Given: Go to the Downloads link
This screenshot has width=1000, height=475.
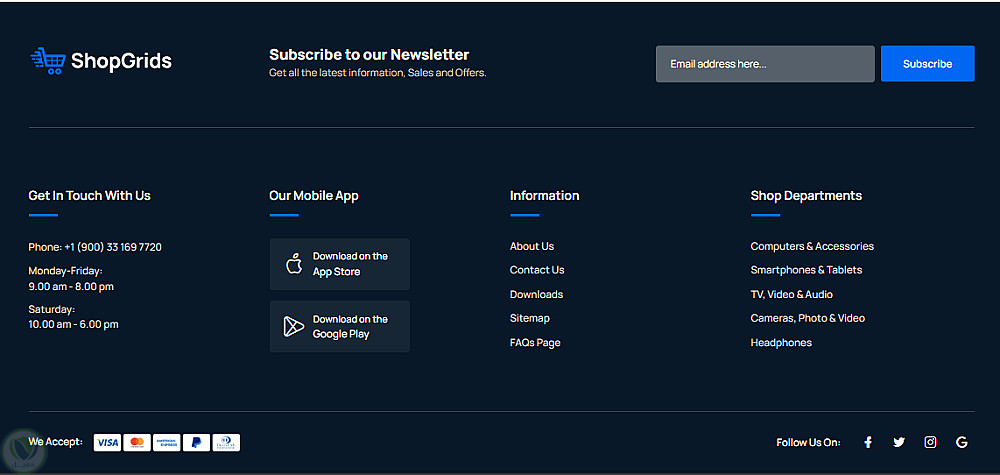Looking at the screenshot, I should click(x=536, y=294).
